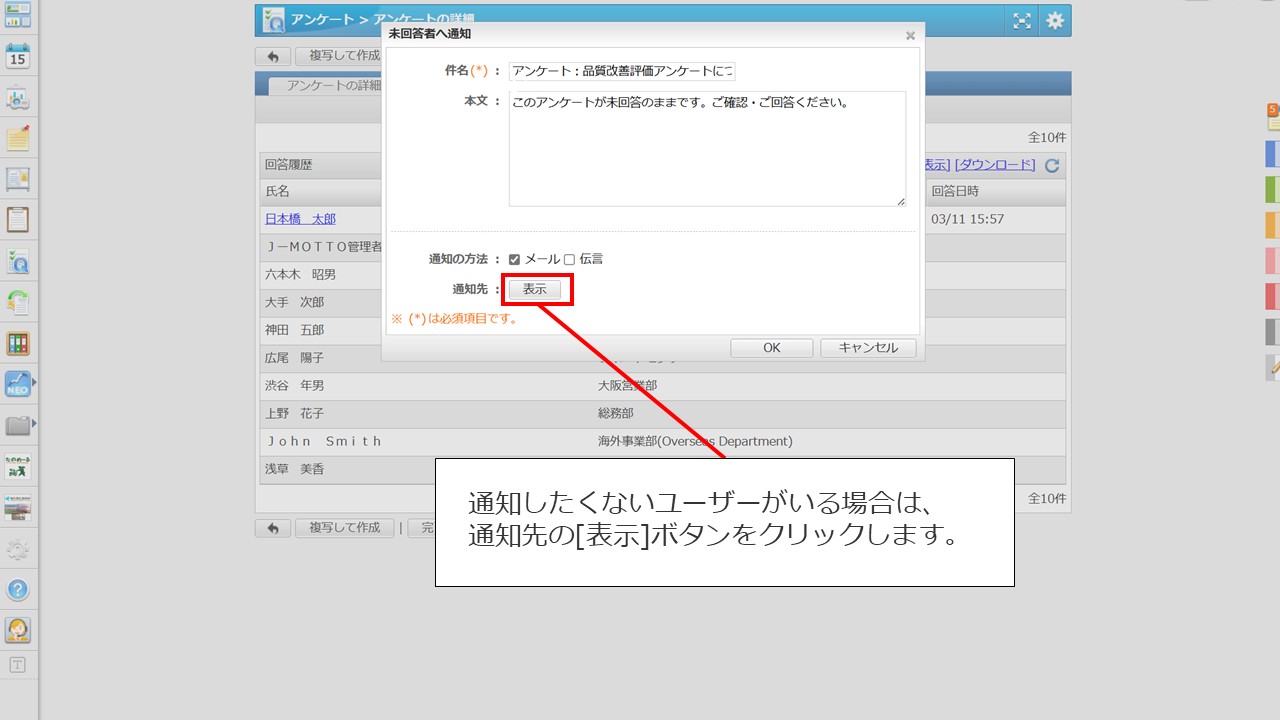
Task: Click the 03/11 15:57 response time cell
Action: [x=967, y=219]
